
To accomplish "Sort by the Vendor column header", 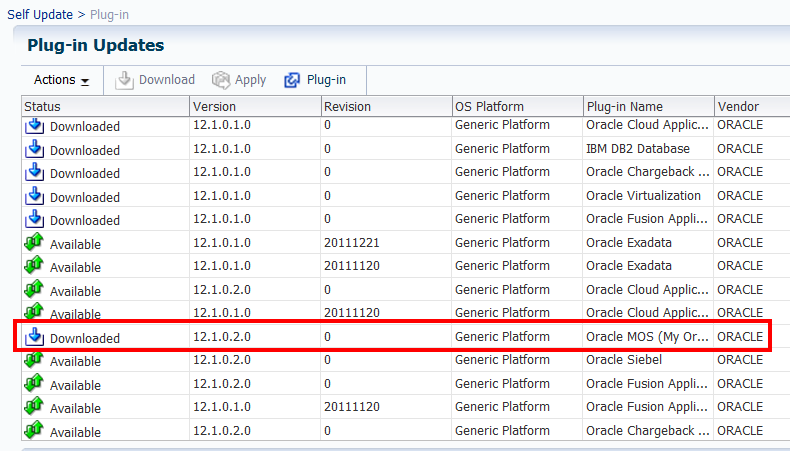I will point(752,106).
